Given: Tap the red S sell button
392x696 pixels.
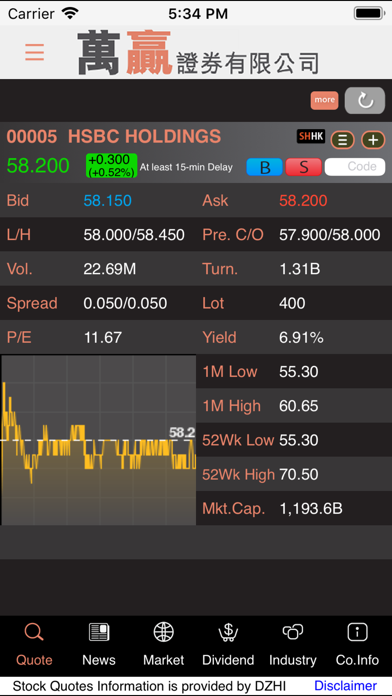Looking at the screenshot, I should tap(304, 167).
